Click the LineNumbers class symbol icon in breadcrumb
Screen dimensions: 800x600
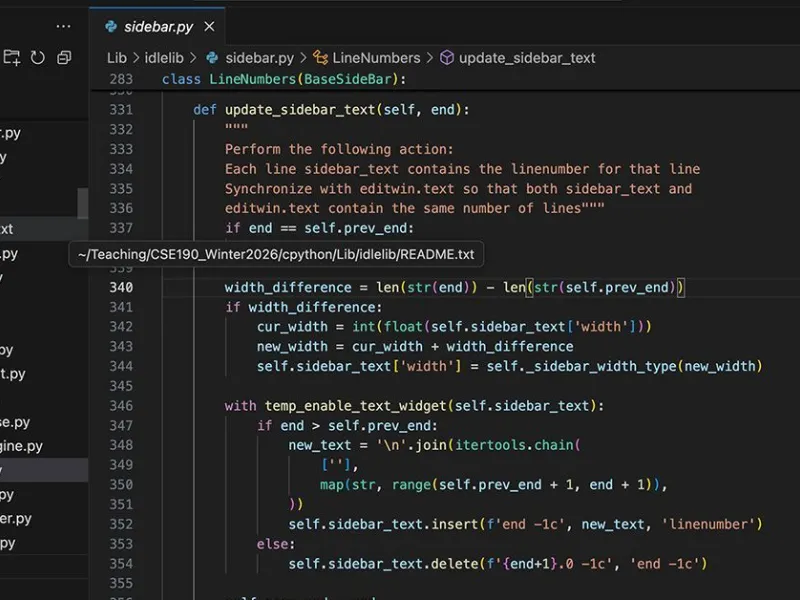[x=321, y=58]
